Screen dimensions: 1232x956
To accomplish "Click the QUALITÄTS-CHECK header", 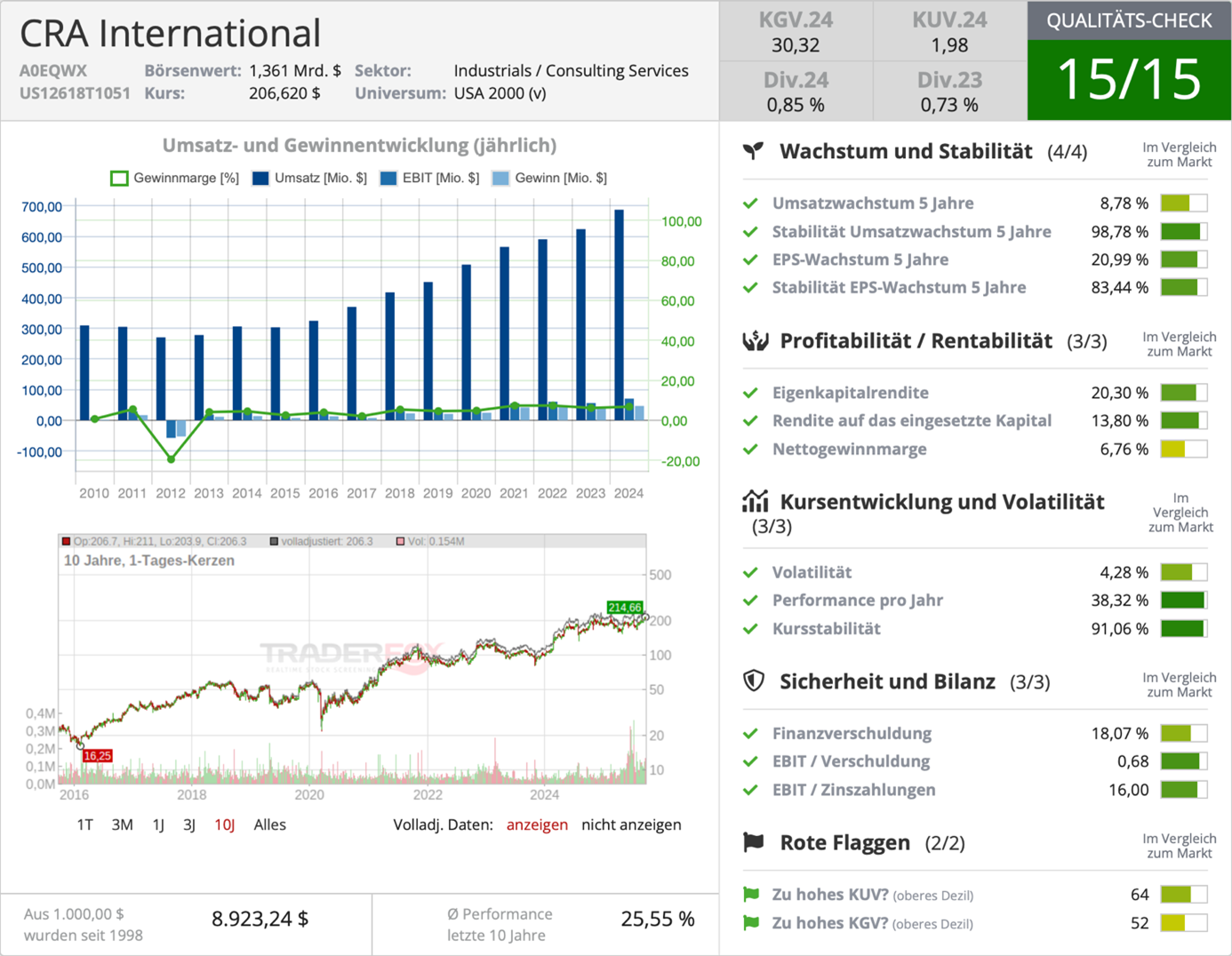I will click(1129, 20).
